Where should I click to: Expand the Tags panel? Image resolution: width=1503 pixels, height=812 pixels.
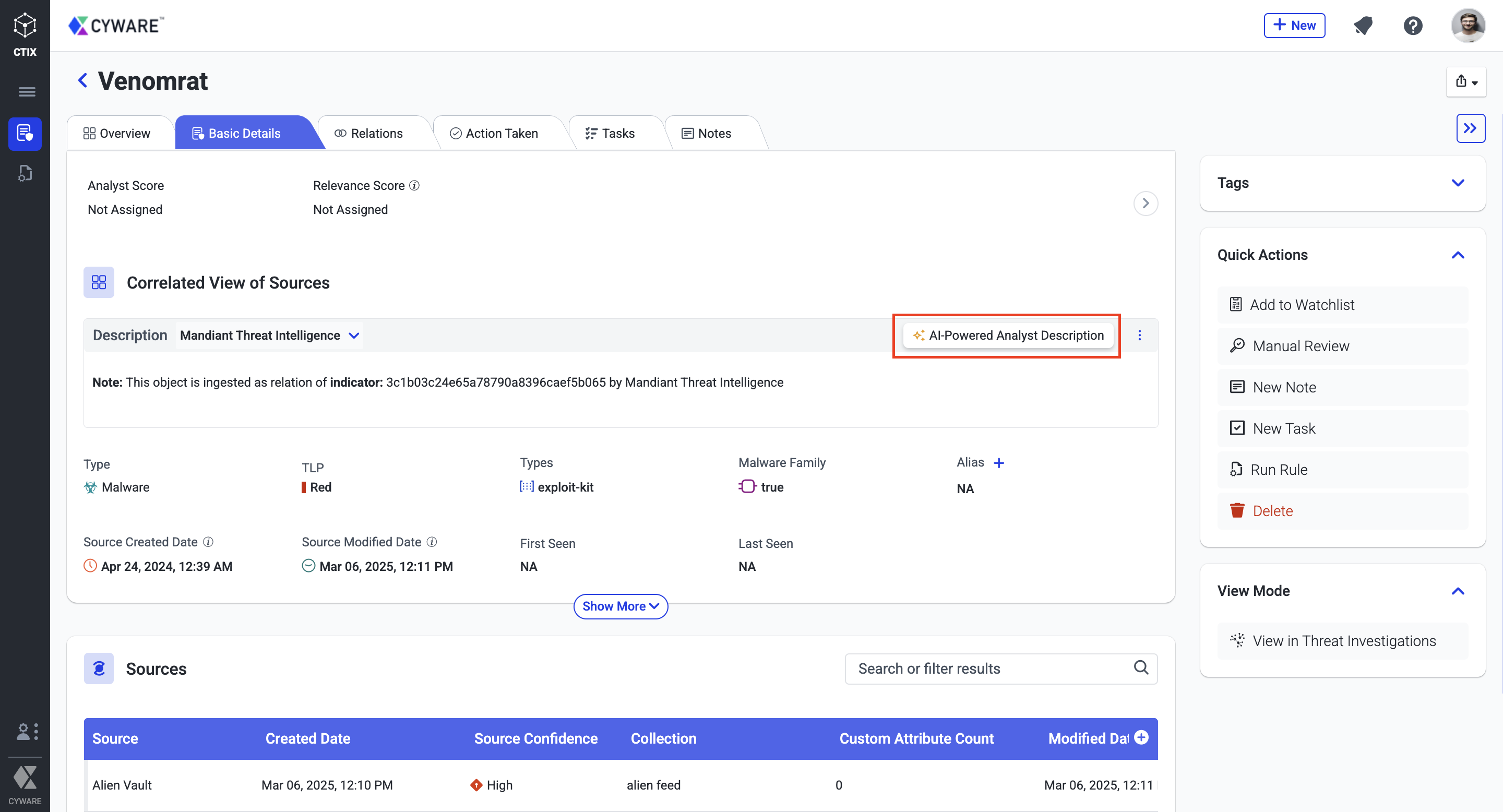[1458, 183]
